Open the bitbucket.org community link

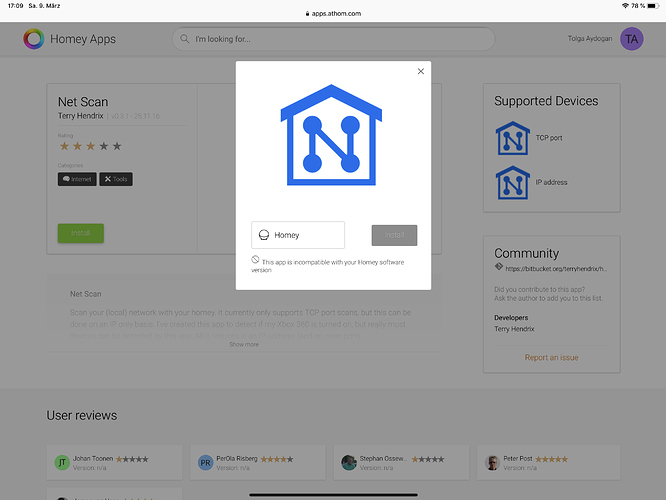556,268
